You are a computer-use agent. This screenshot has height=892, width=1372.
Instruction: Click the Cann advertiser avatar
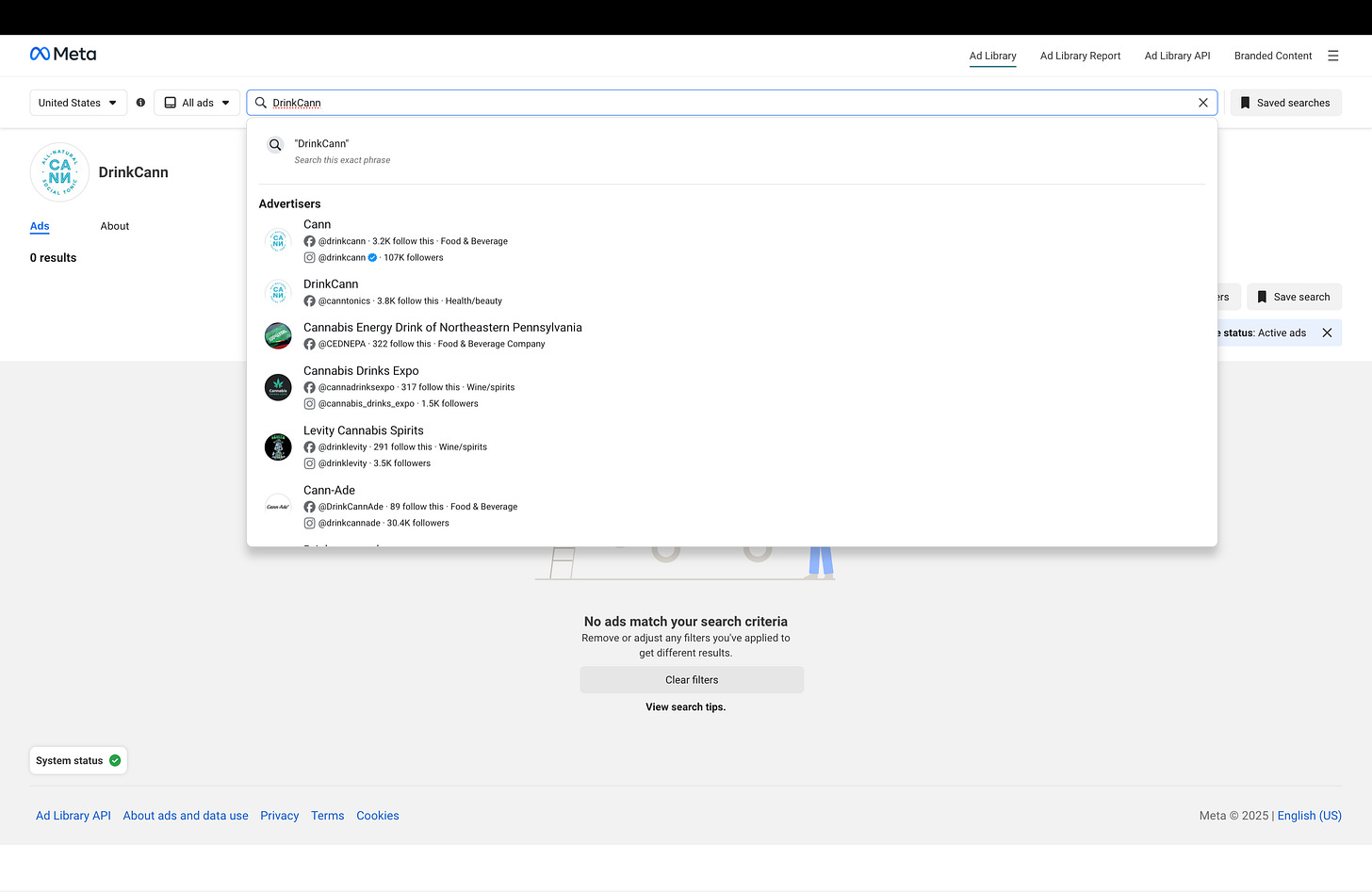point(278,241)
